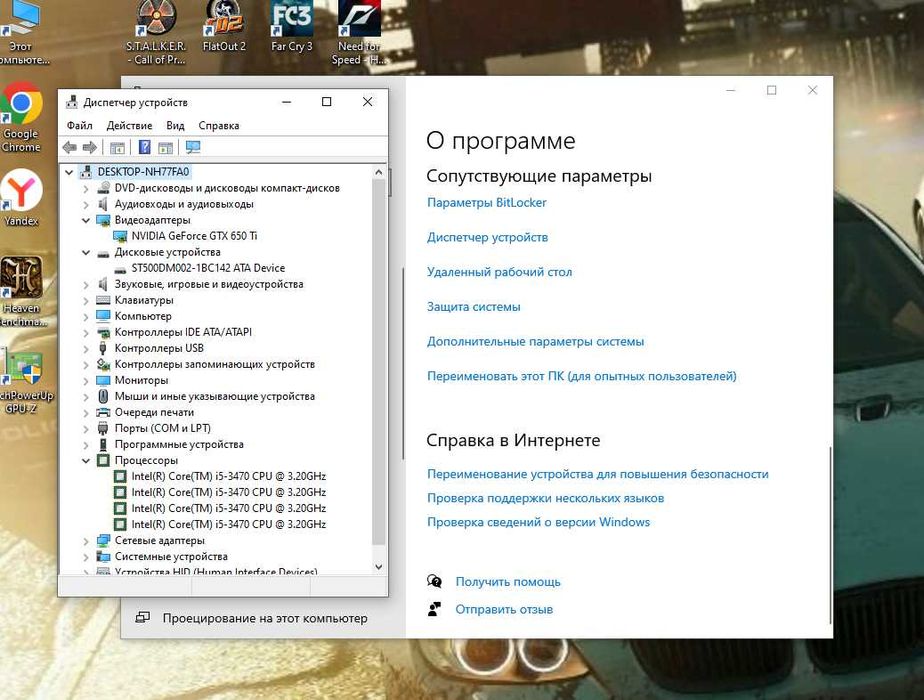The width and height of the screenshot is (924, 700).
Task: Click Отправить отзыв link
Action: (504, 609)
